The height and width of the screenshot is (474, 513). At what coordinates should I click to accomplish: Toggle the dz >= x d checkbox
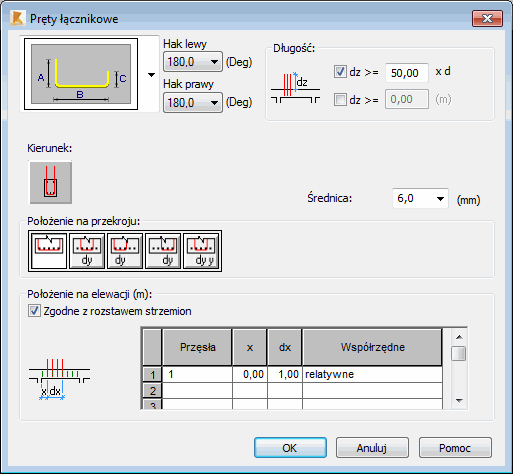[340, 72]
